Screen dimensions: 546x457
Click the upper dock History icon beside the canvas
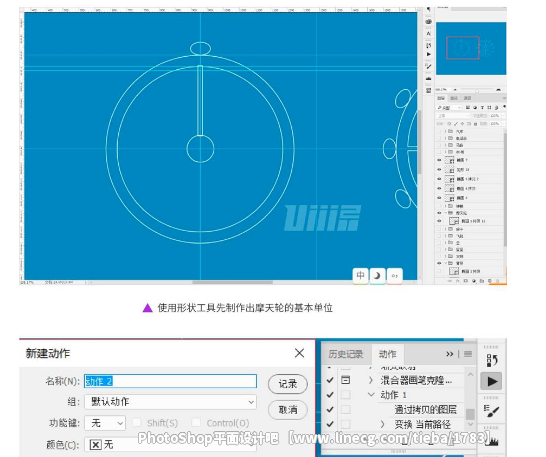pyautogui.click(x=429, y=45)
